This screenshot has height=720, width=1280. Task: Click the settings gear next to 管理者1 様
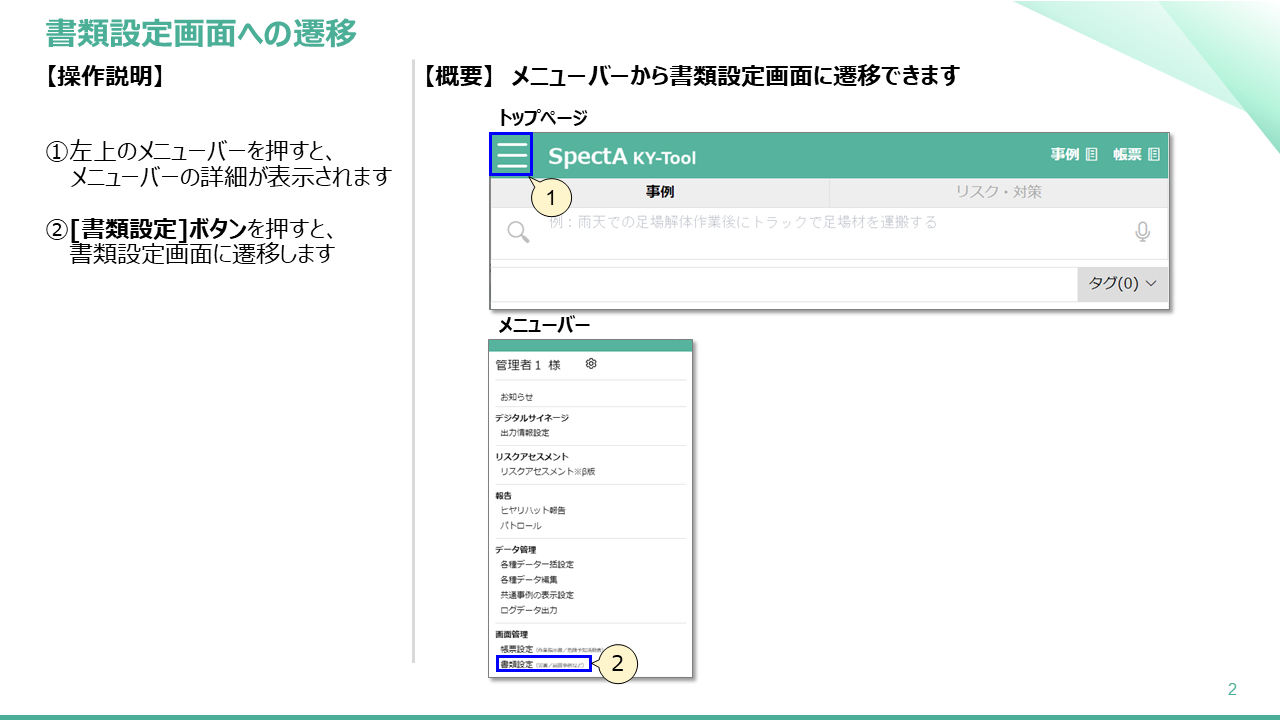[590, 364]
